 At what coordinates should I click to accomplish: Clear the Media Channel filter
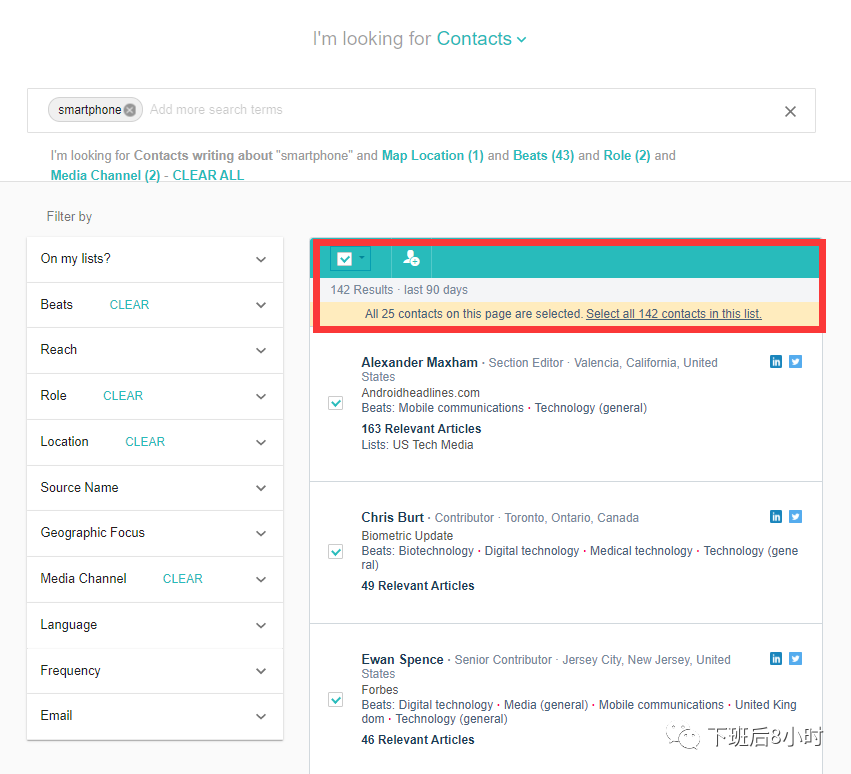point(183,579)
